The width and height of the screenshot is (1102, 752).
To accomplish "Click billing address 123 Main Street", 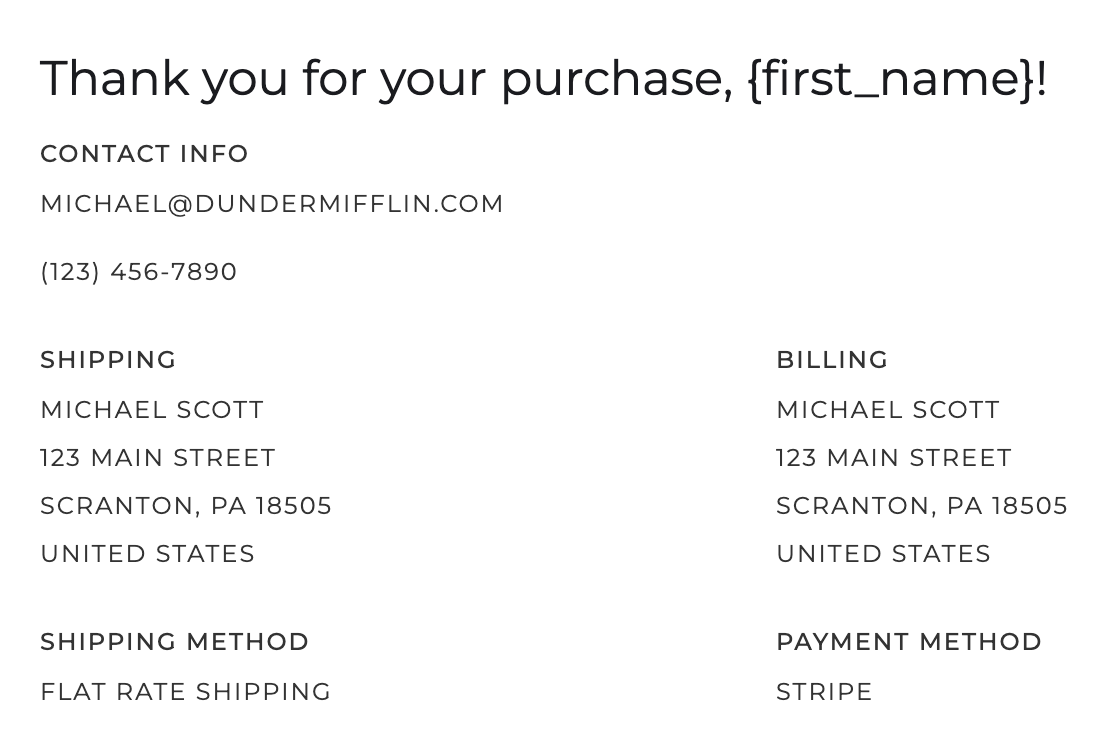I will point(893,458).
